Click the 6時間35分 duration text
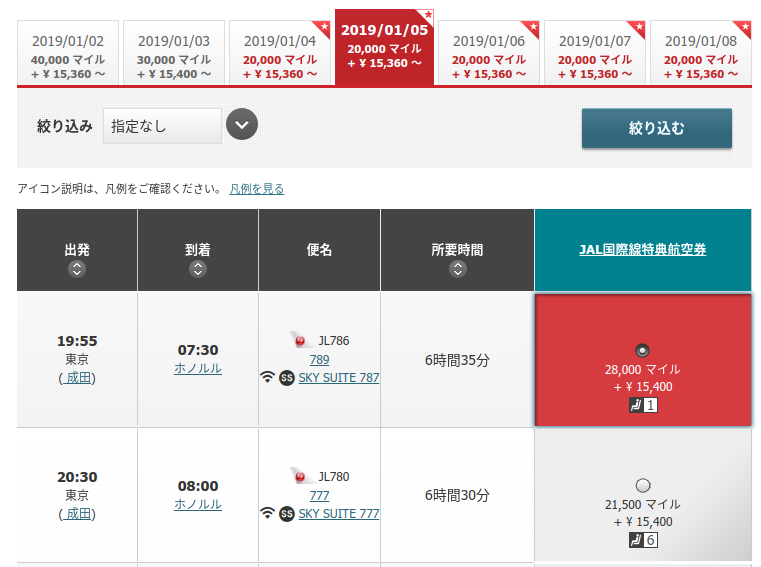The image size is (761, 567). [457, 360]
